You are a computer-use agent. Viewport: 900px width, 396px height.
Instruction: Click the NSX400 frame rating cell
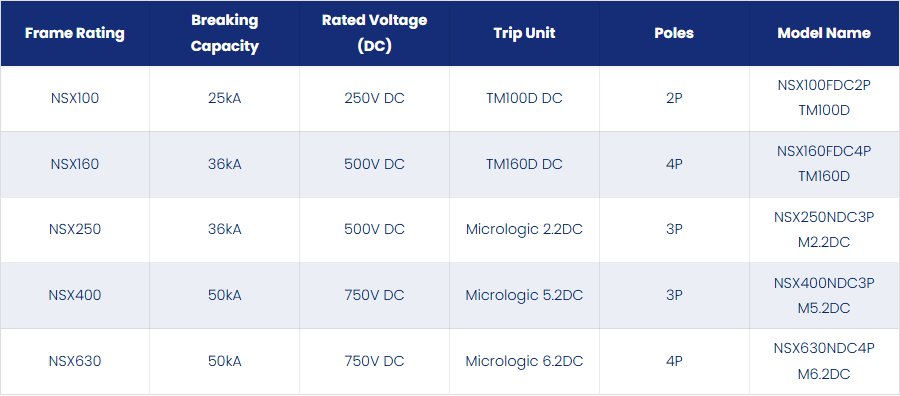75,296
